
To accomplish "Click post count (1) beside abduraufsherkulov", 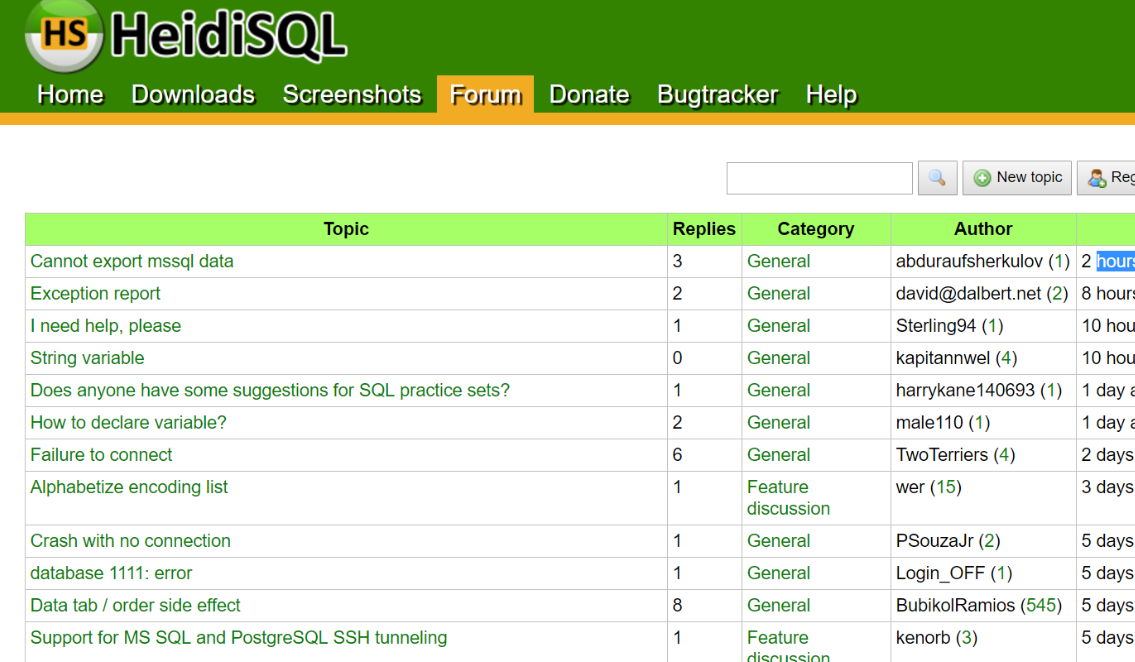I will (x=1059, y=261).
